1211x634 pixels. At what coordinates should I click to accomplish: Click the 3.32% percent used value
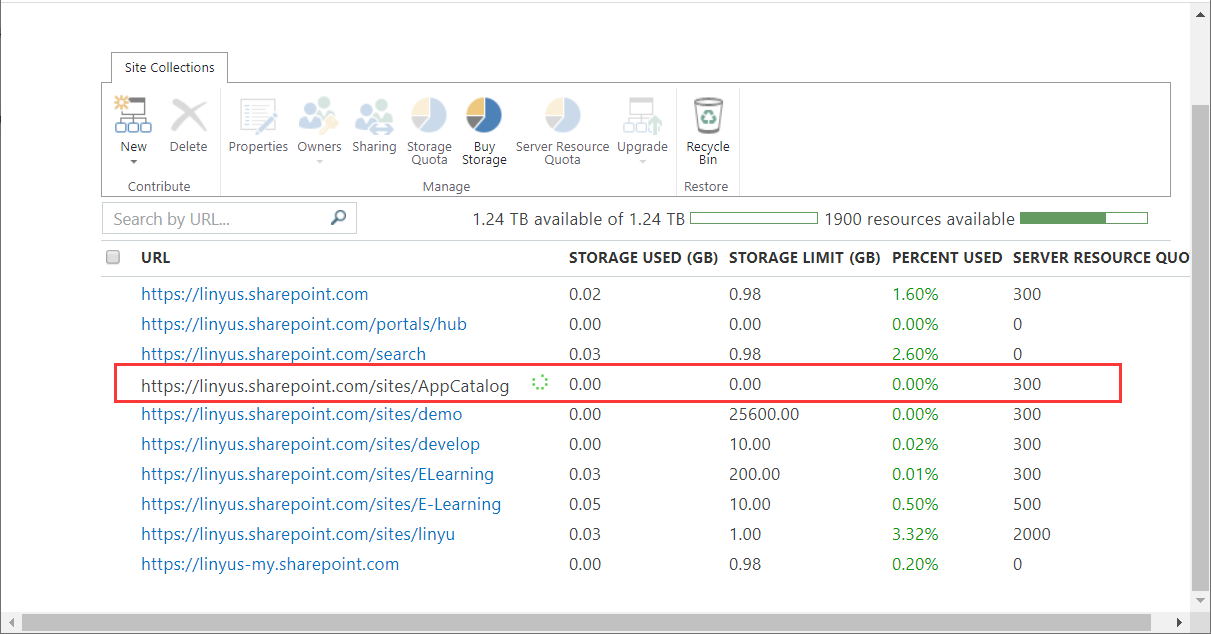pyautogui.click(x=915, y=534)
